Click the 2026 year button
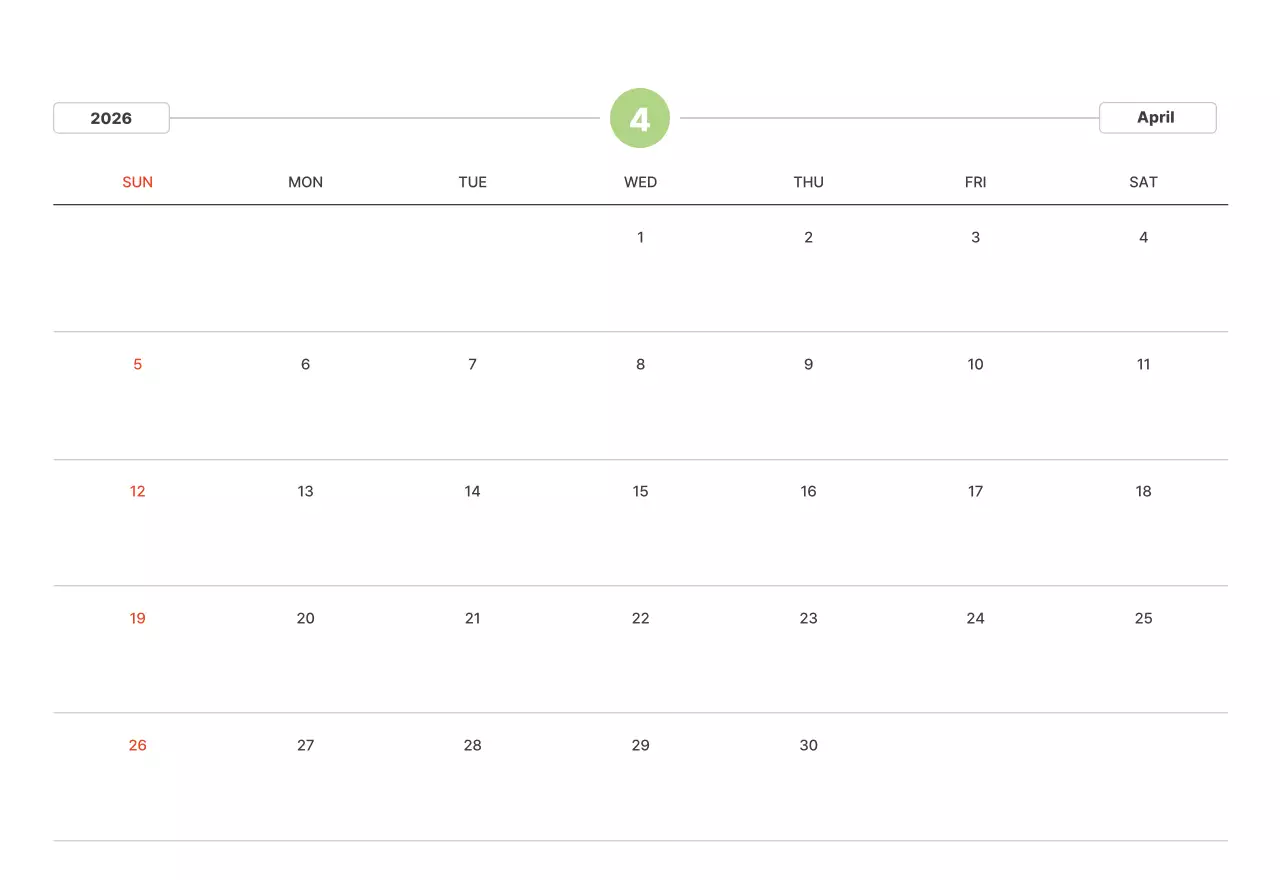1280x880 pixels. pyautogui.click(x=111, y=118)
